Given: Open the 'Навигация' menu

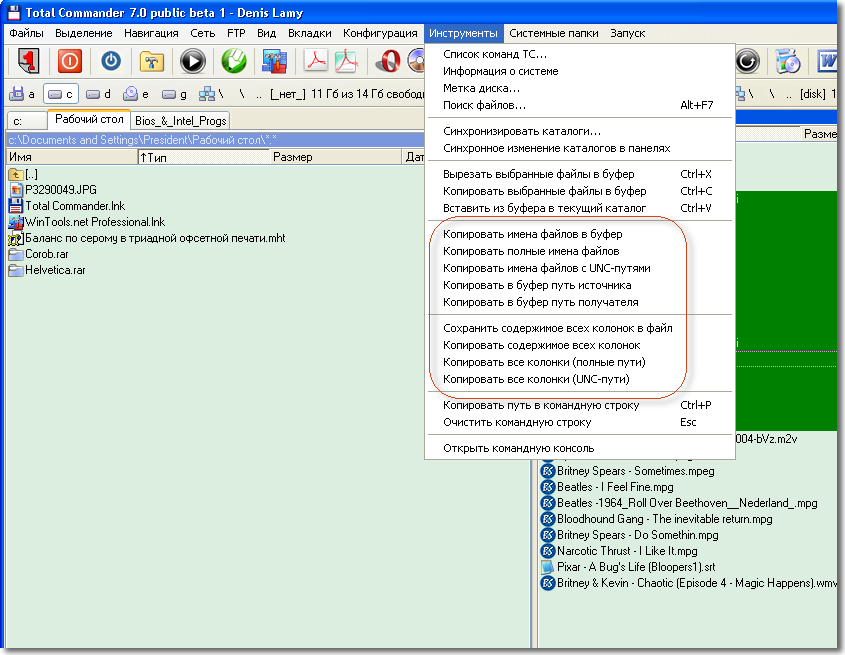Looking at the screenshot, I should click(x=151, y=33).
